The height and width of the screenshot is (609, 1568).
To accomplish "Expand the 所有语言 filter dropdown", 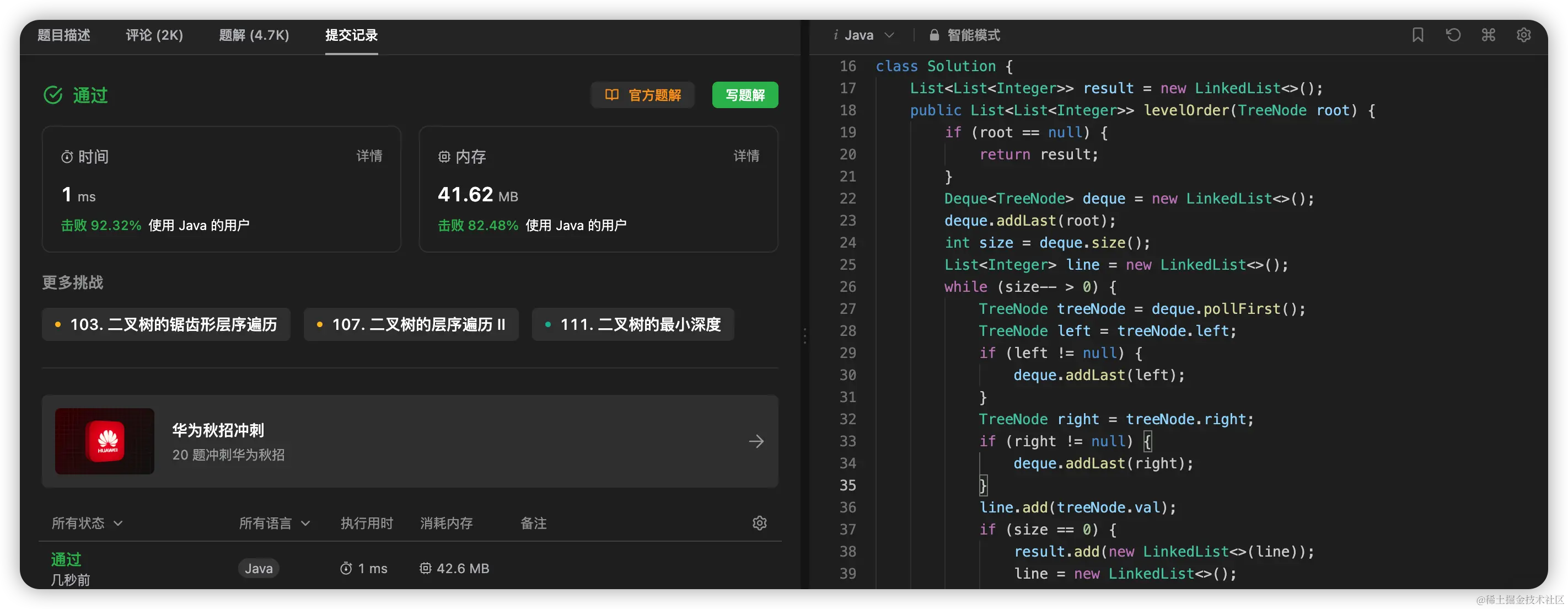I will [275, 523].
